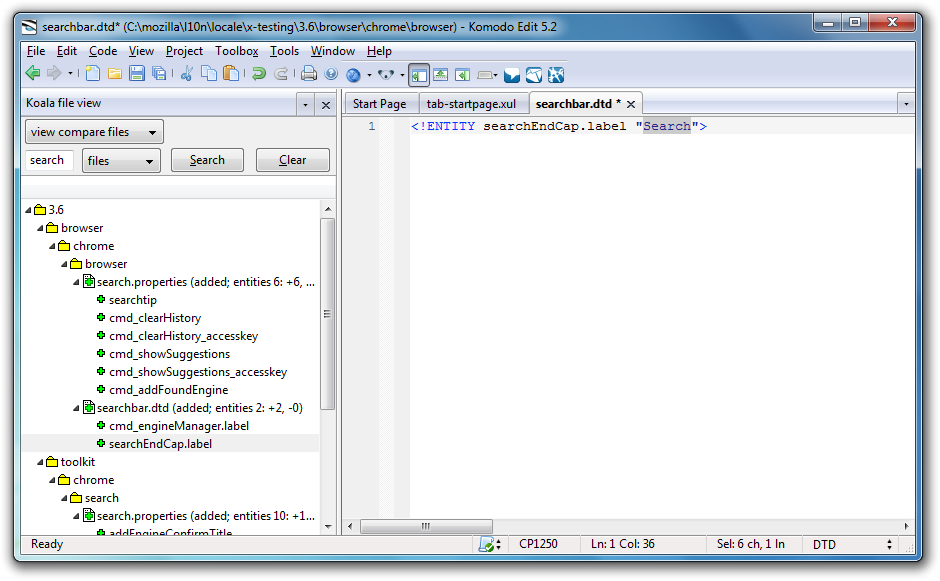Select cmd_engineManager.label entity
Screen dimensions: 940x581
pyautogui.click(x=179, y=426)
